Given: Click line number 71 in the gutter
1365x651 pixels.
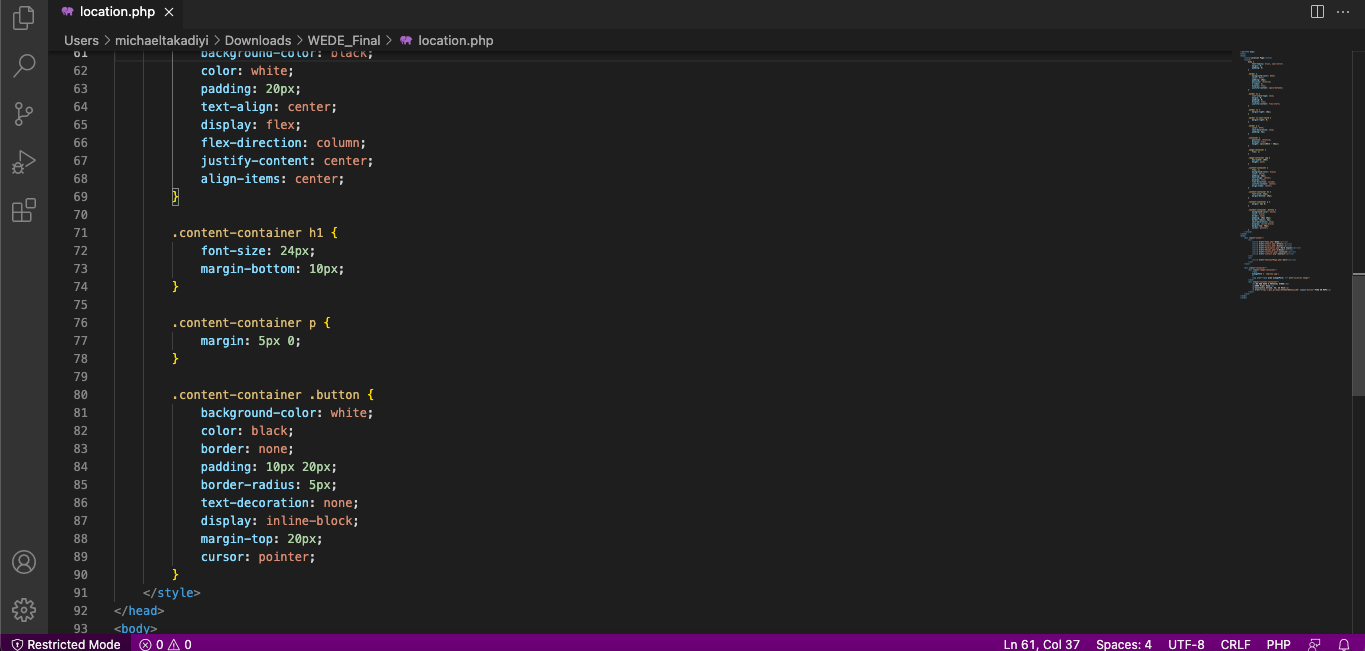Looking at the screenshot, I should [80, 232].
